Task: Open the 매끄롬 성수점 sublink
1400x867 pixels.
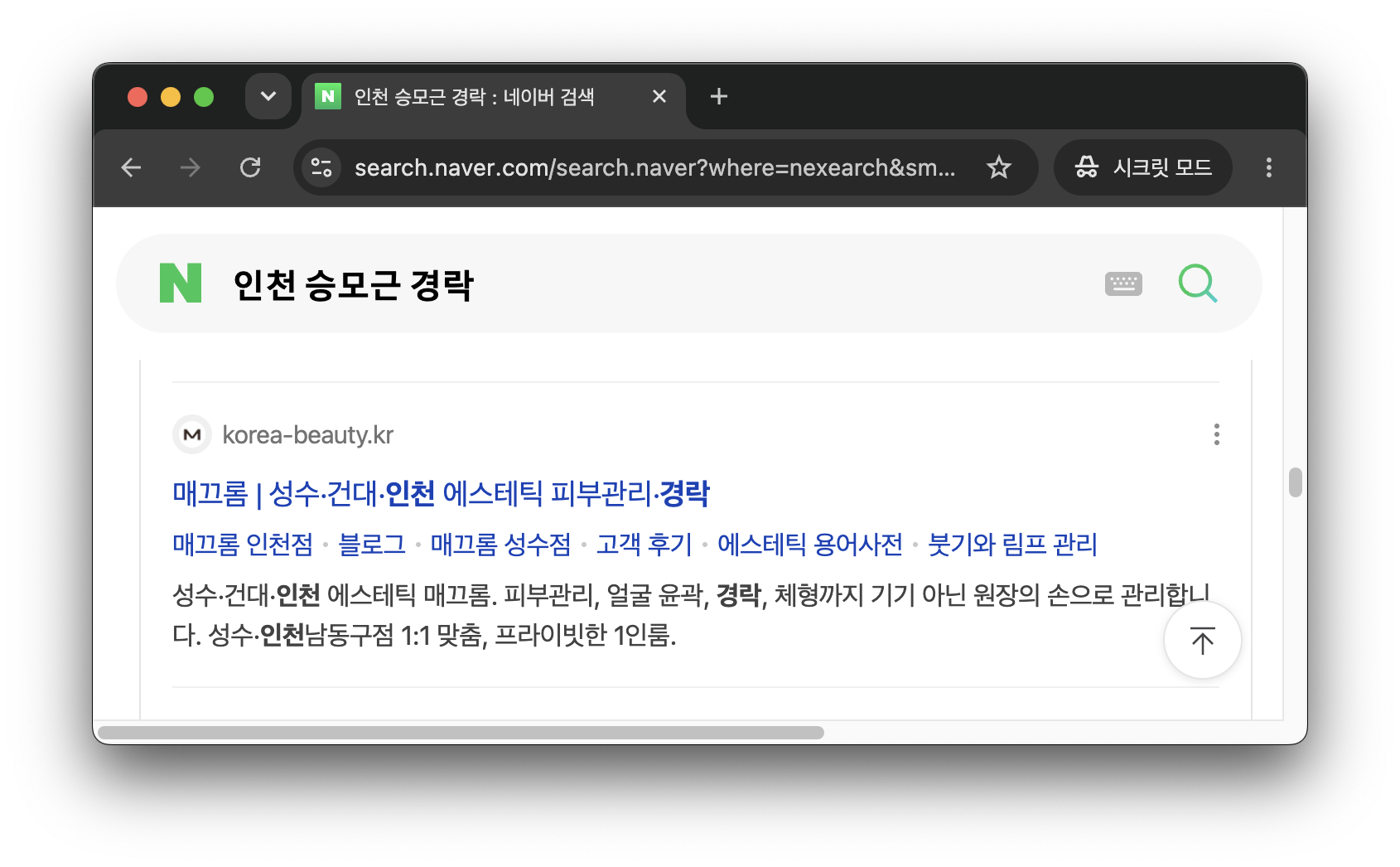Action: [500, 545]
